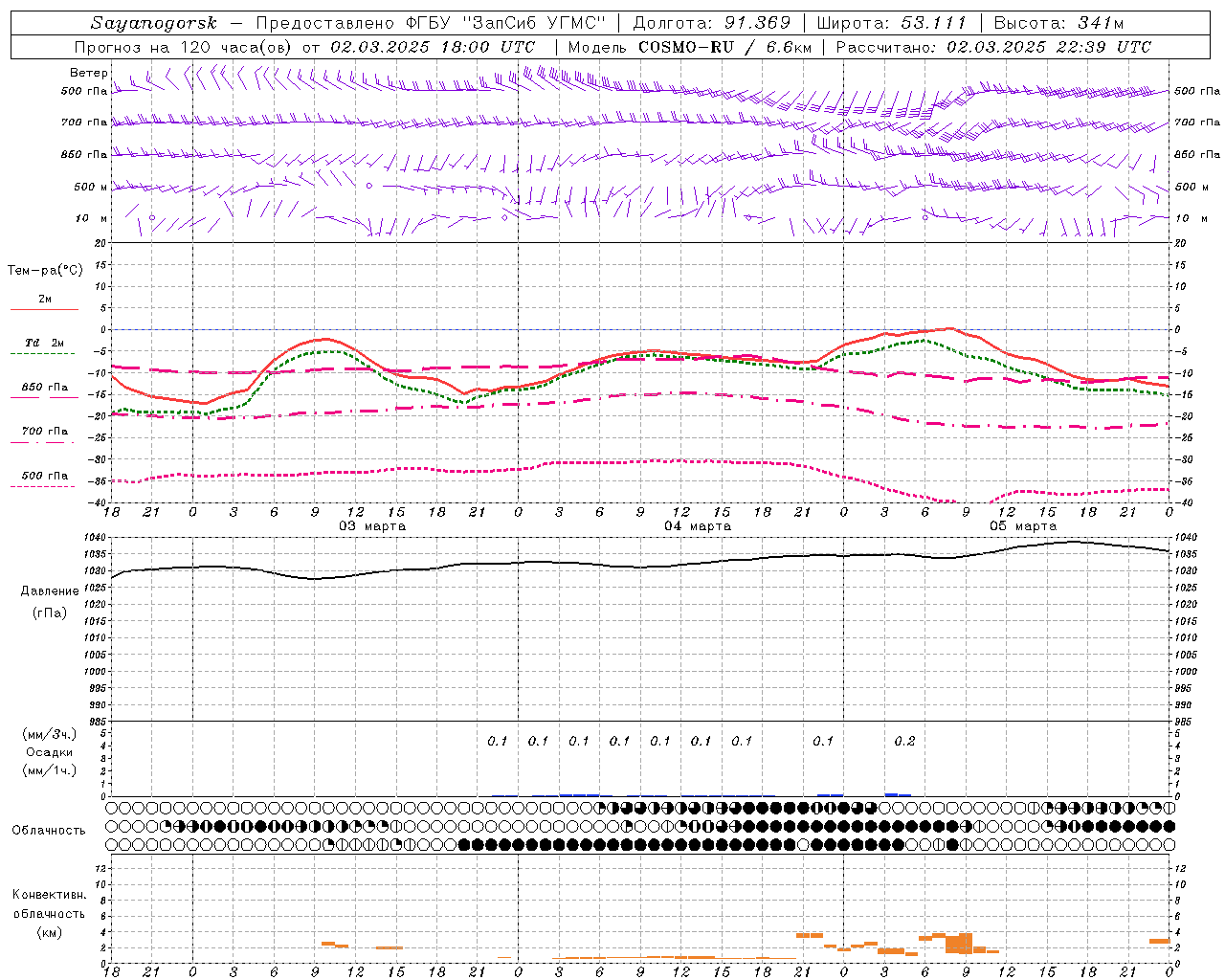This screenshot has height=980, width=1225.
Task: Select the "Долгота: 91.369" longitude value
Action: click(712, 23)
